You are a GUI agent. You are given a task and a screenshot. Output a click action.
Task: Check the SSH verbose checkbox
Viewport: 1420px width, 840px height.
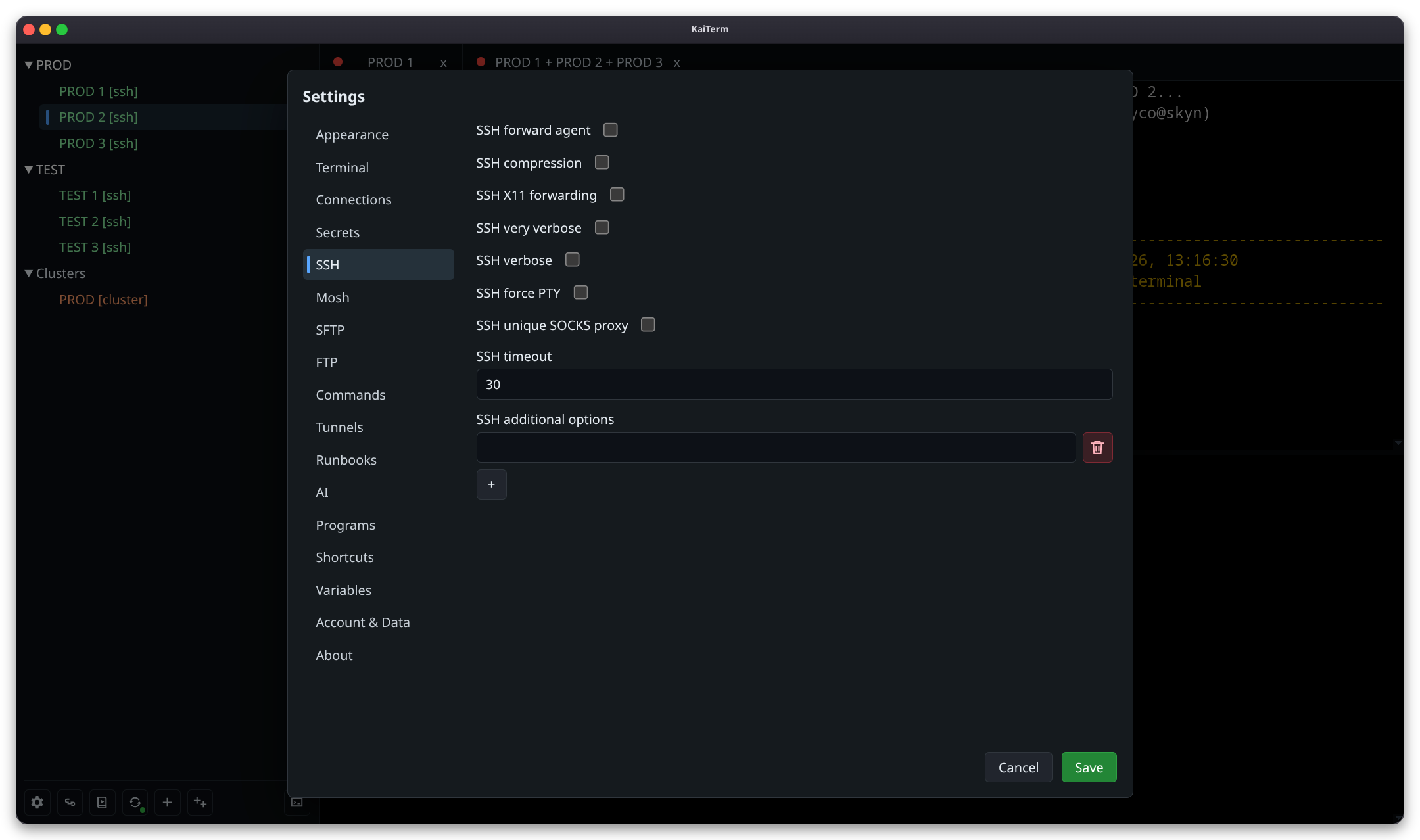pos(573,260)
